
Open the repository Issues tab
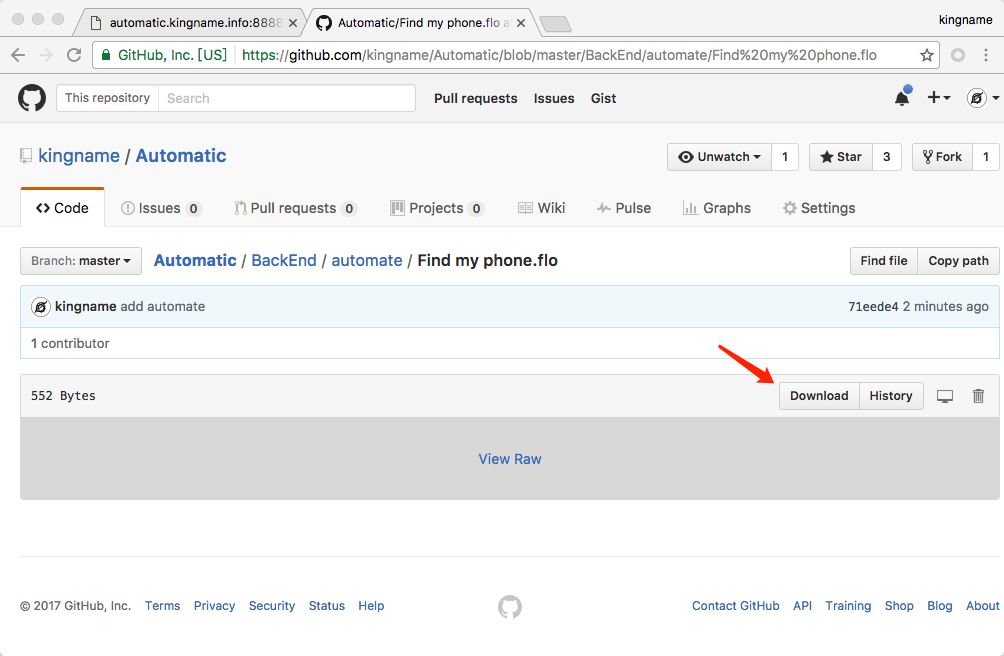click(161, 208)
